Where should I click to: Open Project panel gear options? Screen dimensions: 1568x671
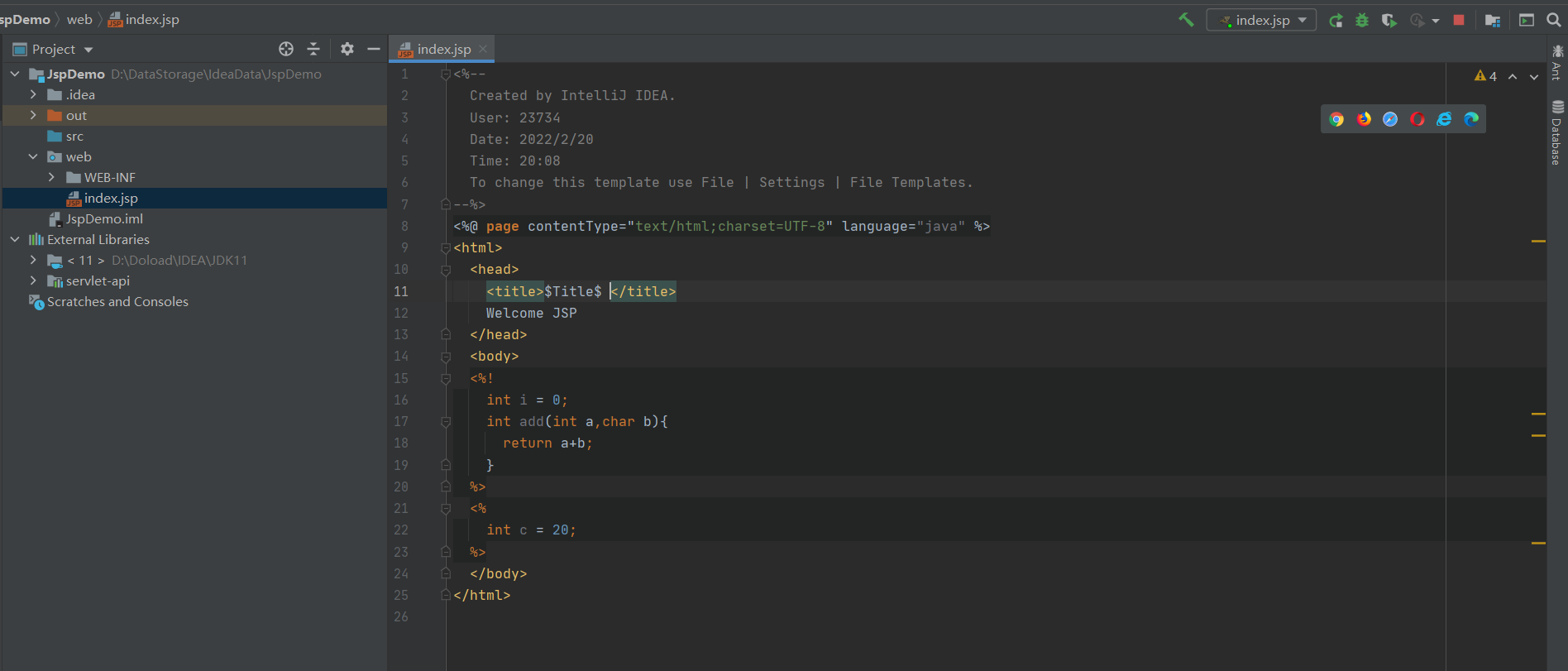coord(347,49)
